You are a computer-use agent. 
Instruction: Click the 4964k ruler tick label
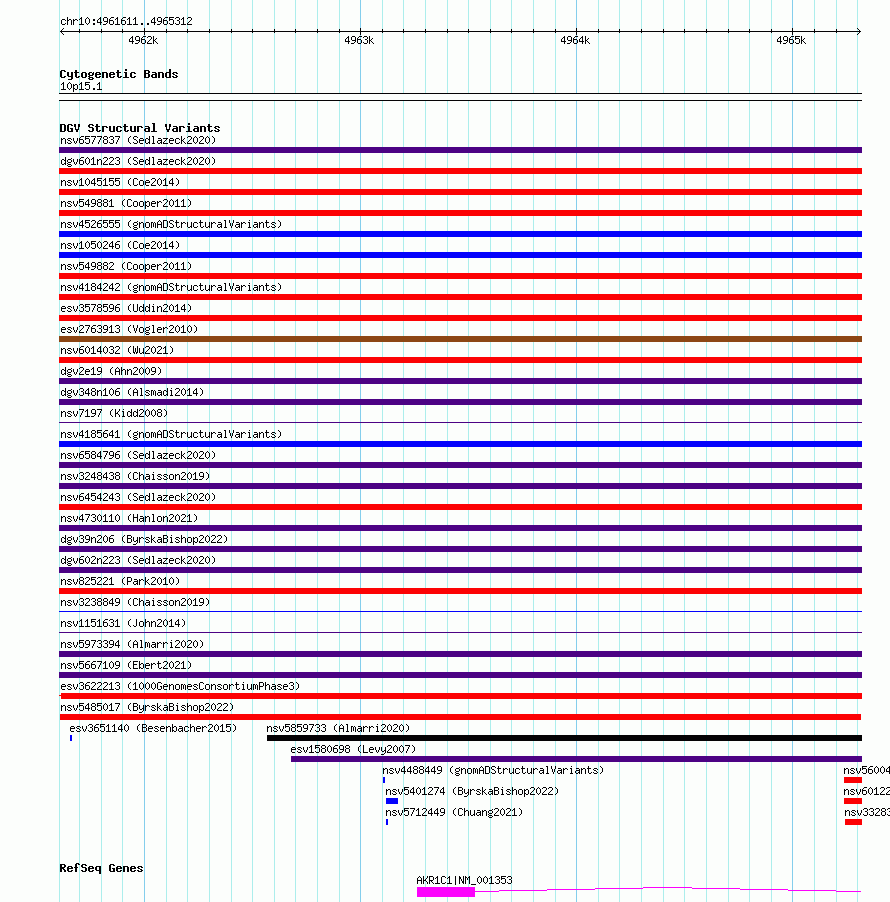click(575, 40)
